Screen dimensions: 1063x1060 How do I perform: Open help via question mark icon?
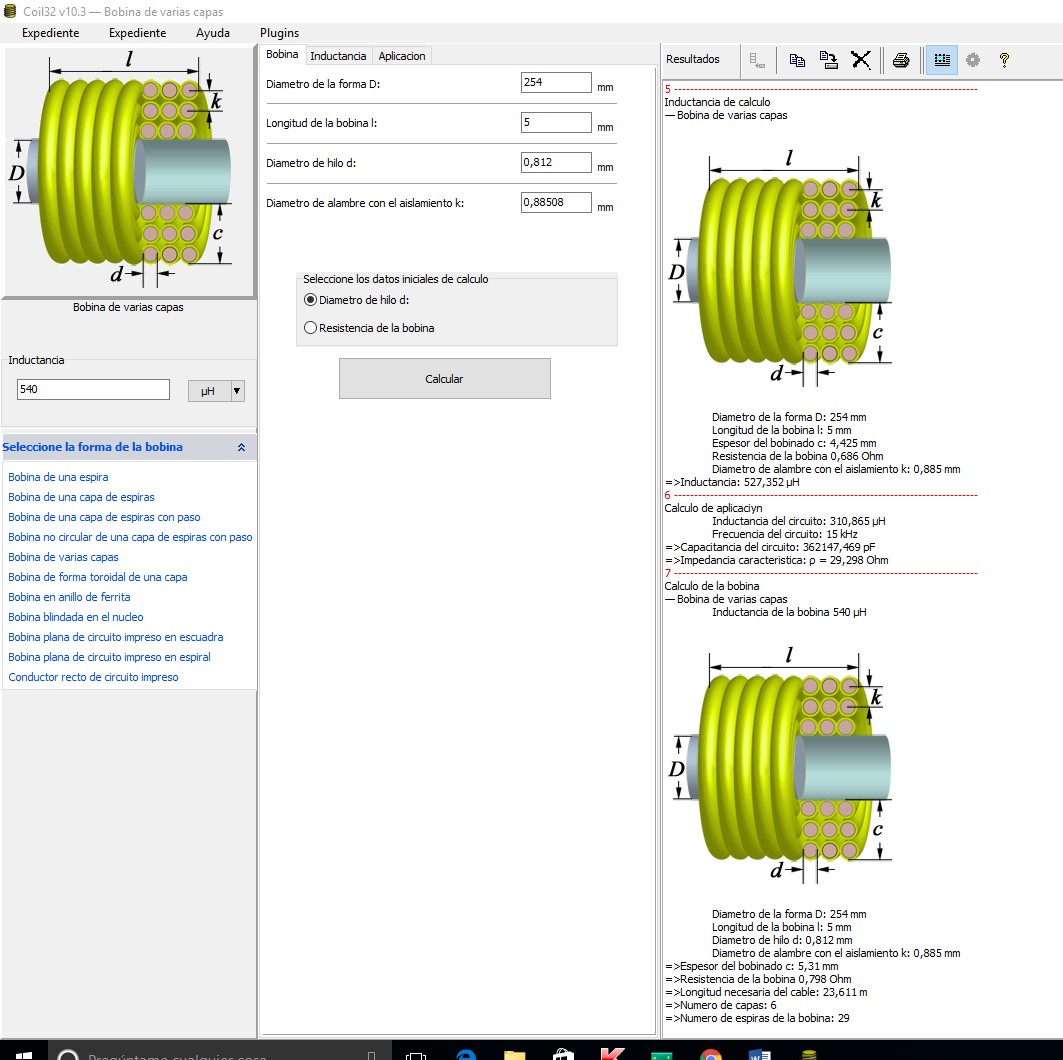[1004, 60]
